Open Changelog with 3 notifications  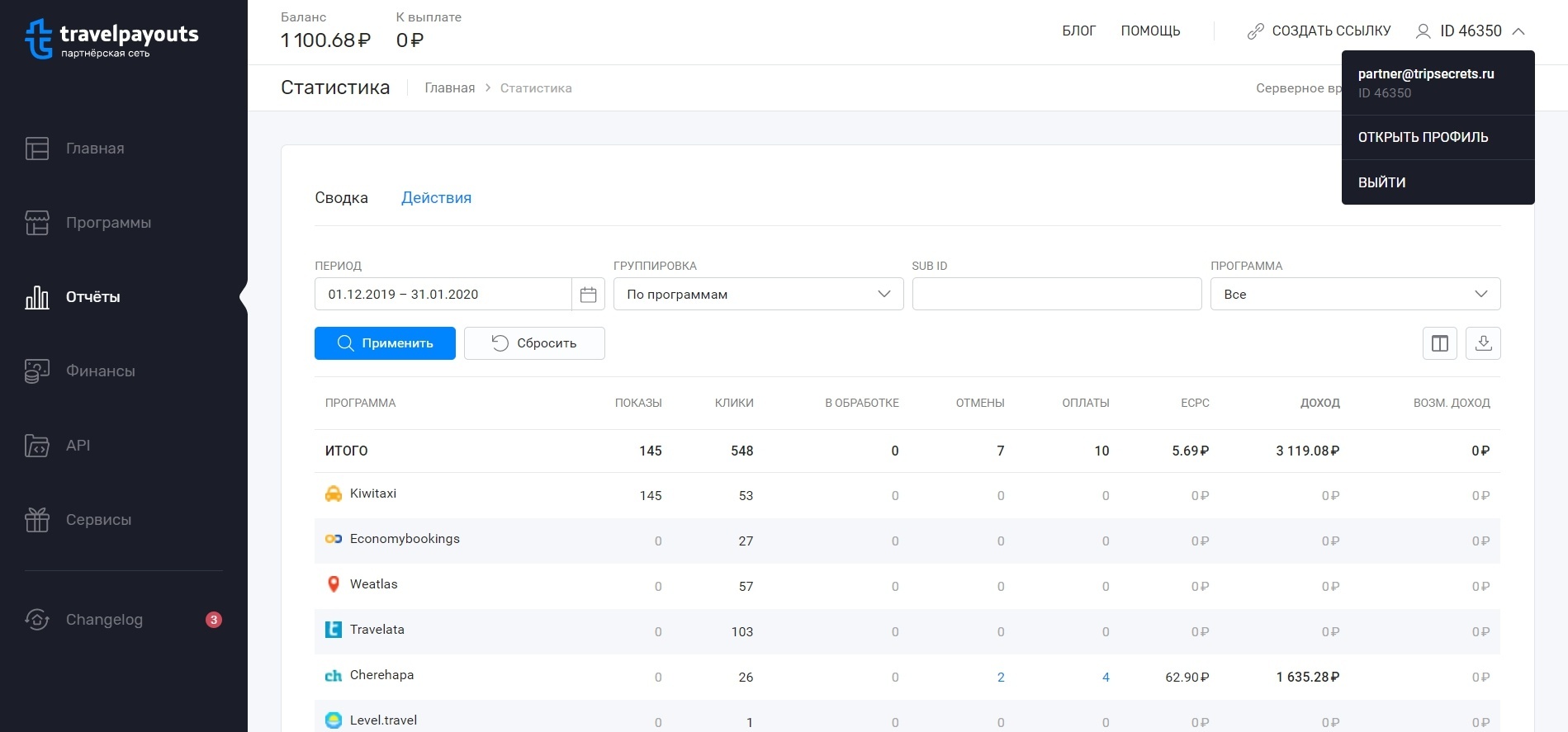click(104, 620)
